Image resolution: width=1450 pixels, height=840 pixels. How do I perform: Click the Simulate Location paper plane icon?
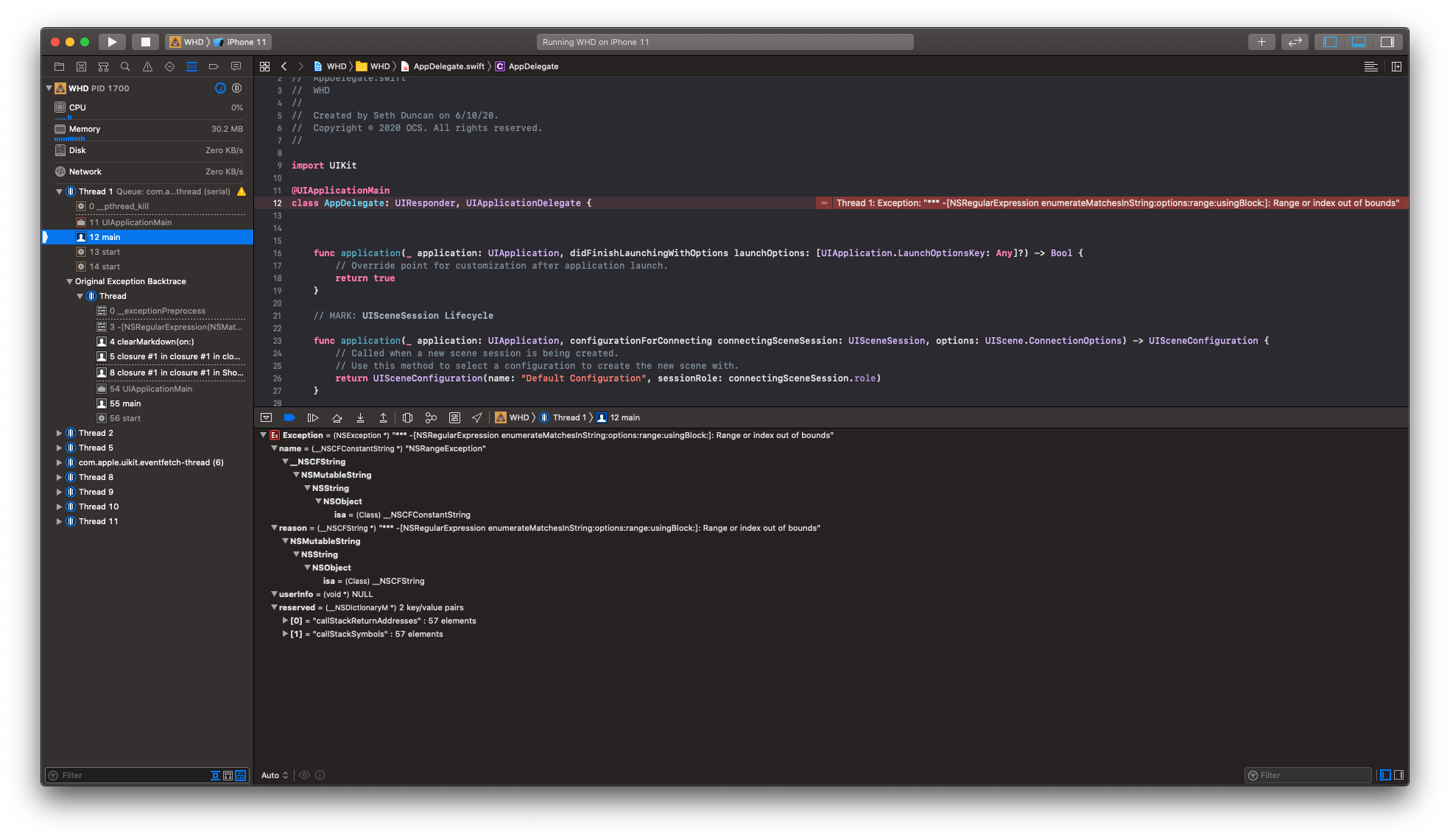pyautogui.click(x=477, y=417)
